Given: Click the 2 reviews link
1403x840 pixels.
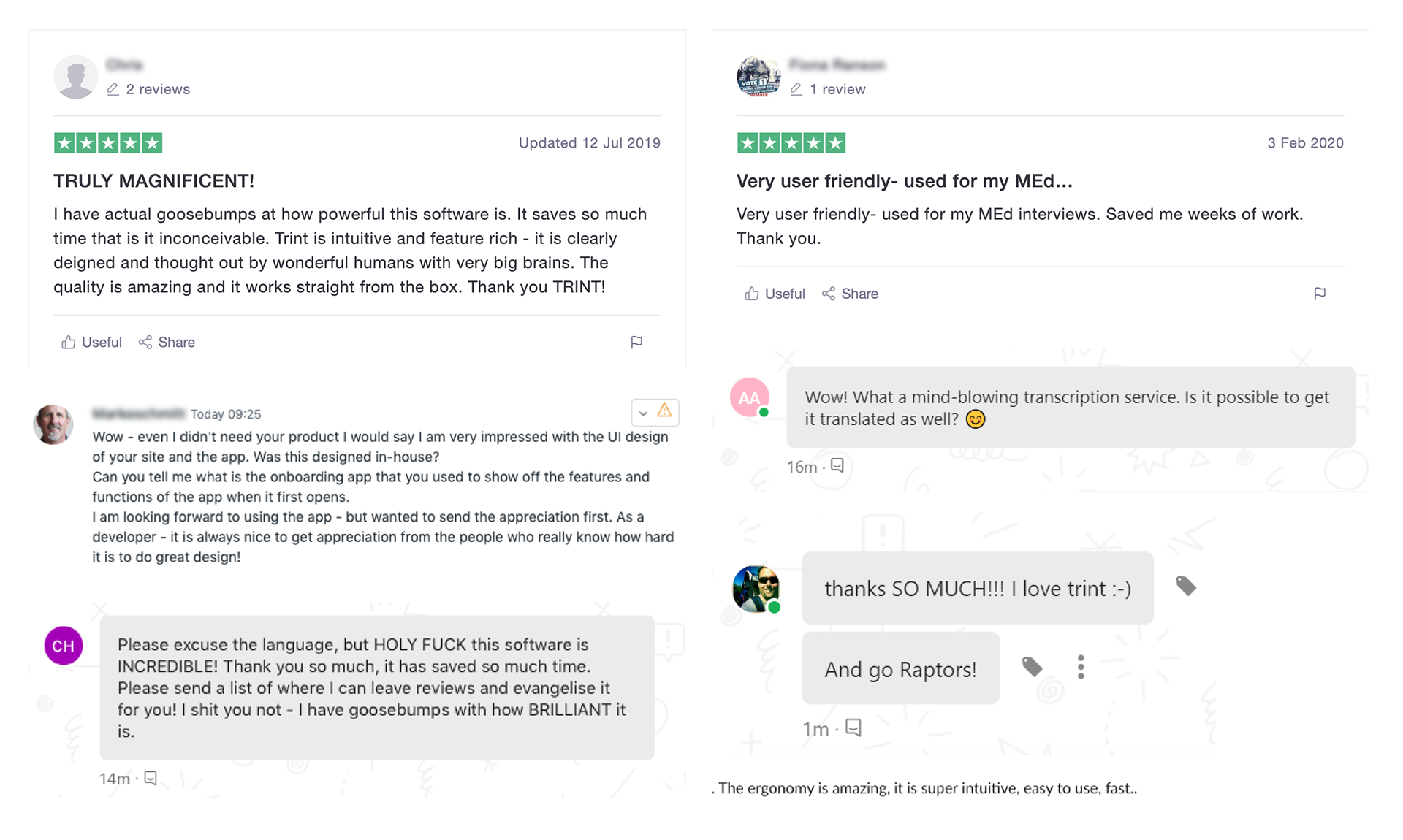Looking at the screenshot, I should [x=157, y=89].
